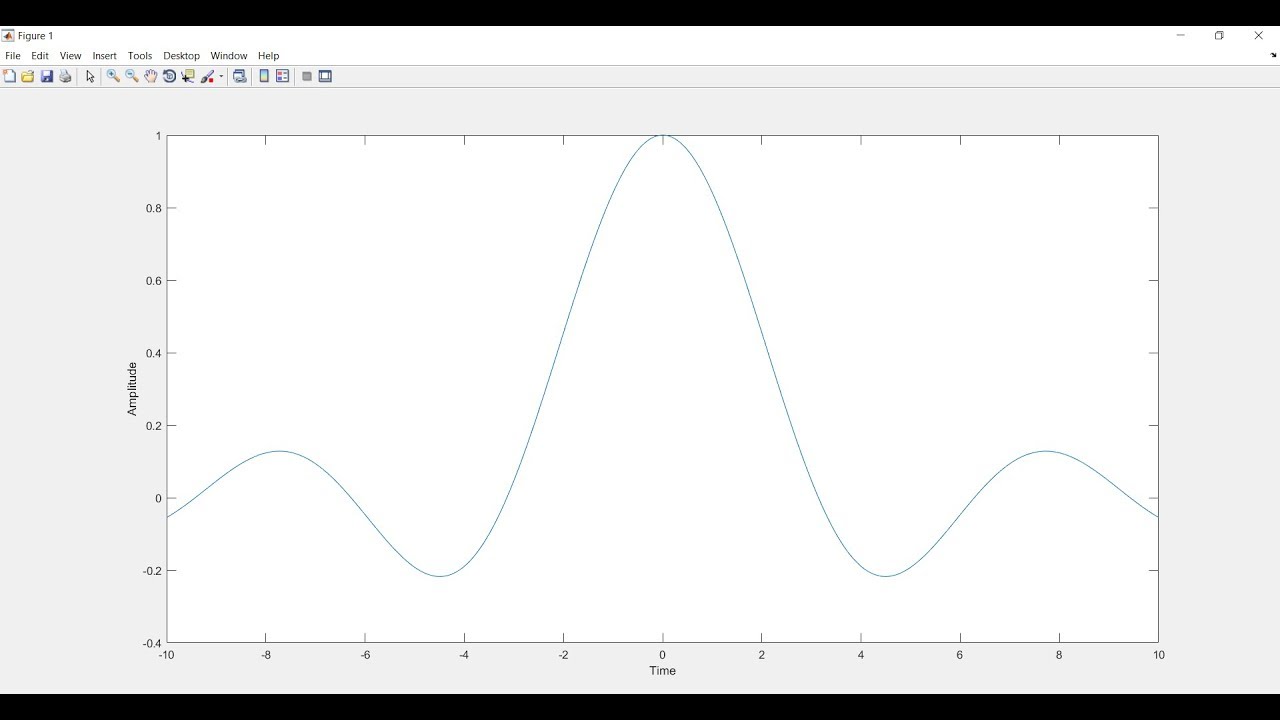Open a file using the folder icon
The width and height of the screenshot is (1280, 720).
(28, 76)
